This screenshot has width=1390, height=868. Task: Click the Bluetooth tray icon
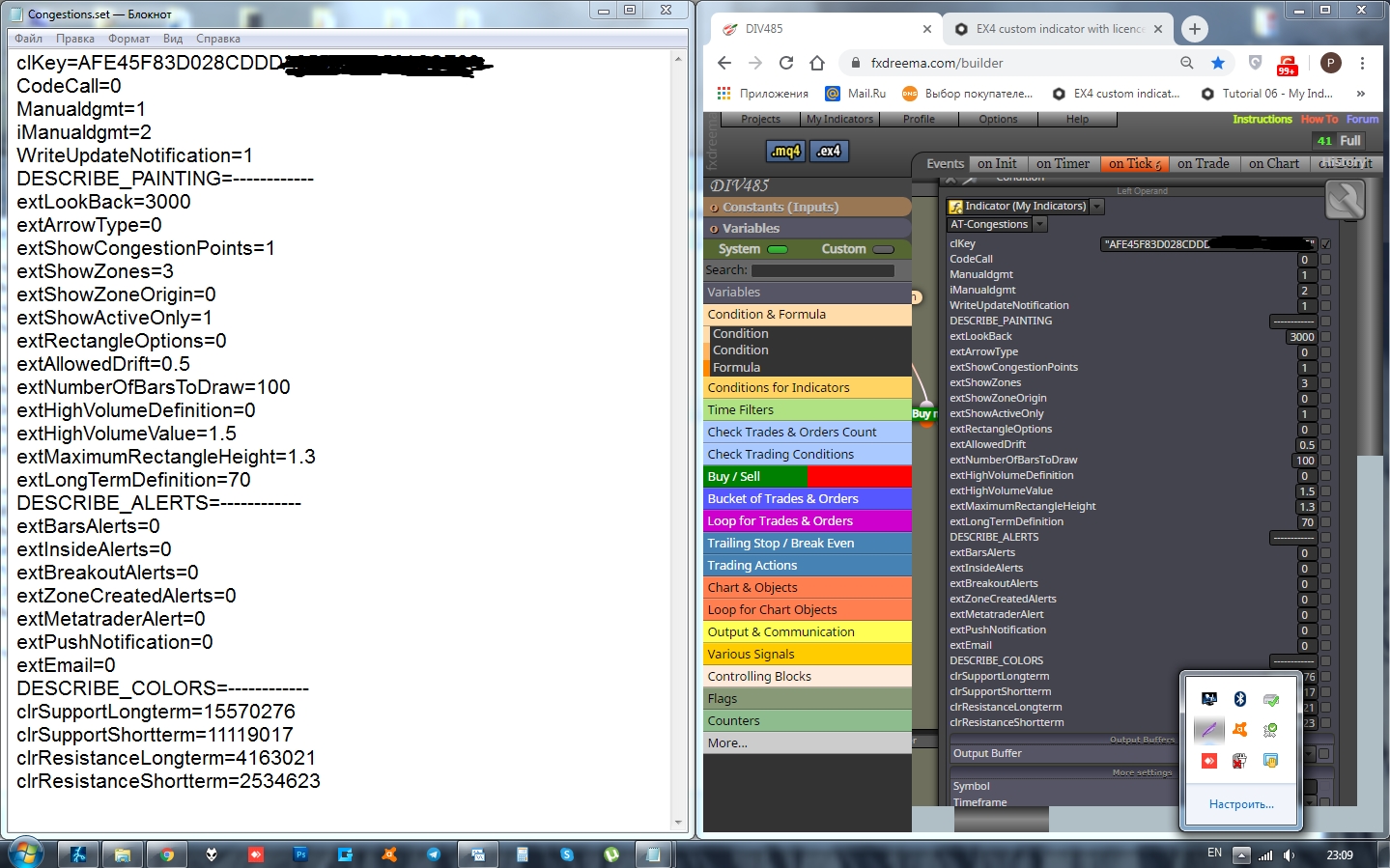point(1240,699)
